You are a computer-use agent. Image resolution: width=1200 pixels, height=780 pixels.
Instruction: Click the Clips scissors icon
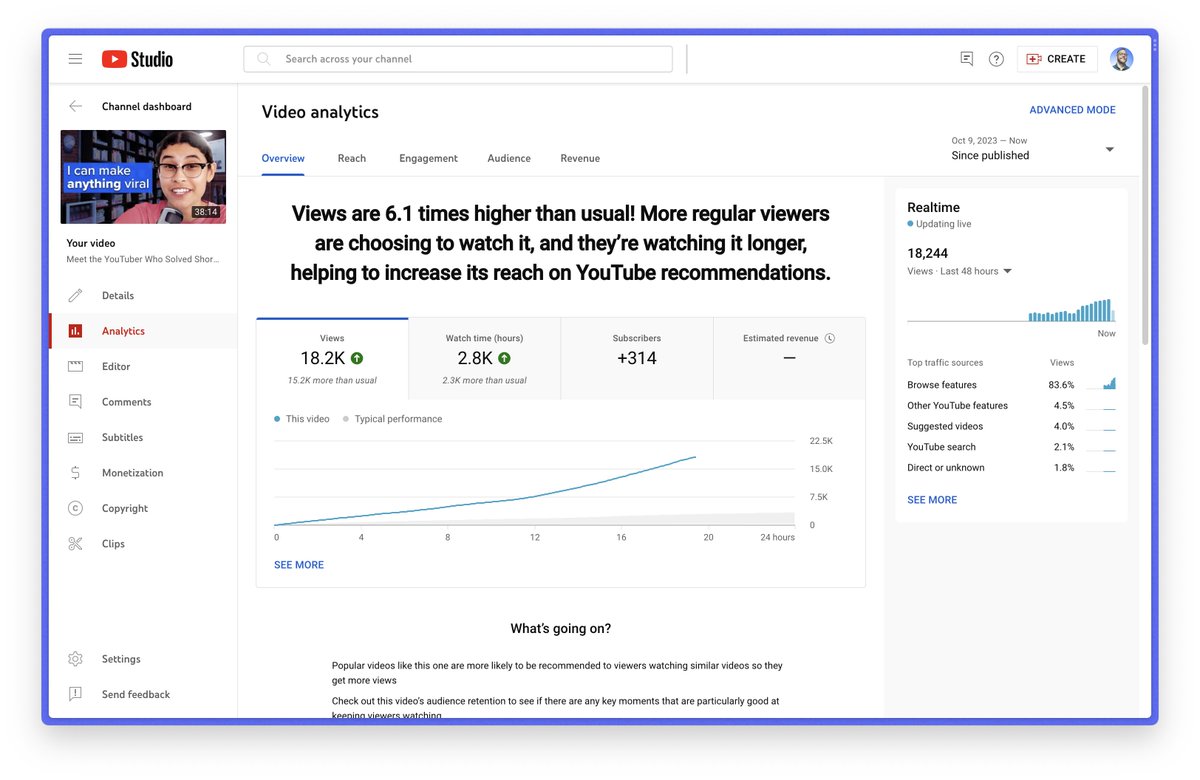point(75,544)
